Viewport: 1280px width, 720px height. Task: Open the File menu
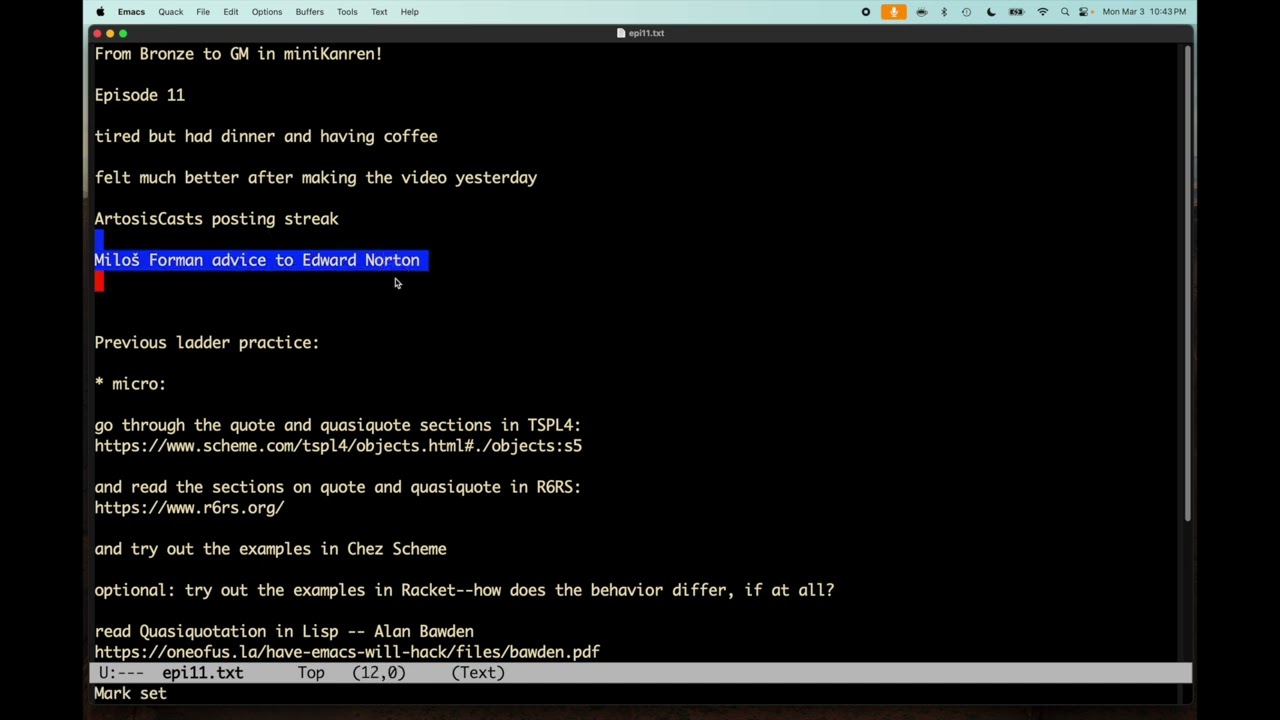pyautogui.click(x=203, y=12)
